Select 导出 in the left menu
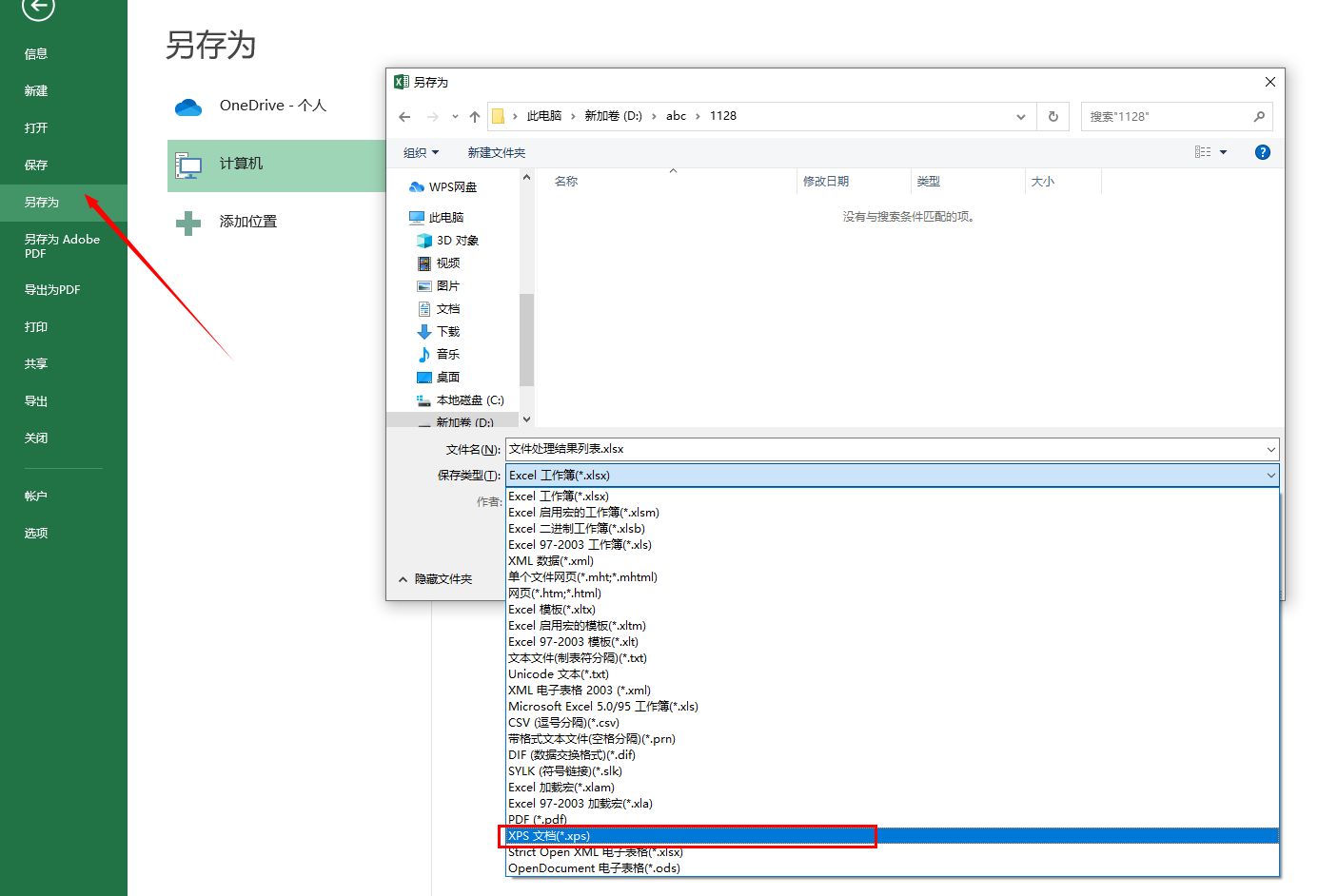Screen dimensions: 1318x896 coord(35,400)
